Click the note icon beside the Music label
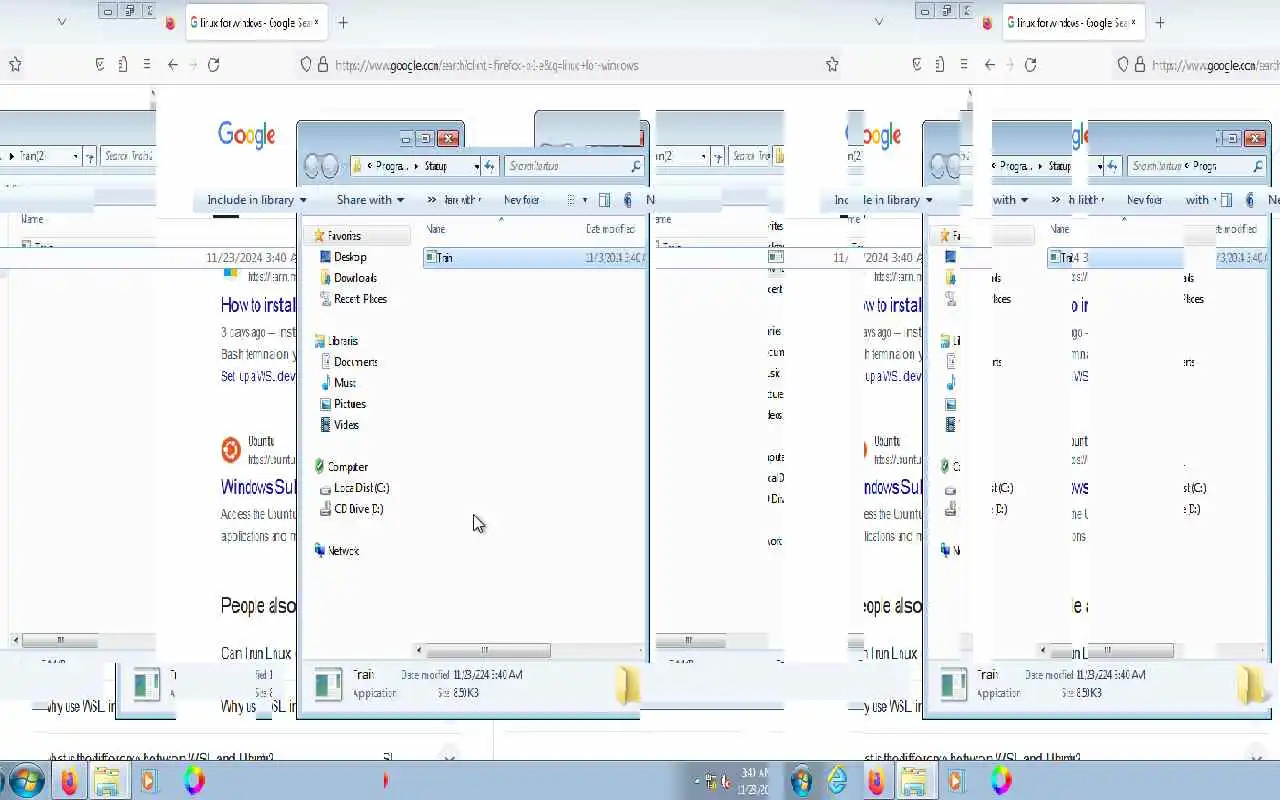 tap(325, 383)
